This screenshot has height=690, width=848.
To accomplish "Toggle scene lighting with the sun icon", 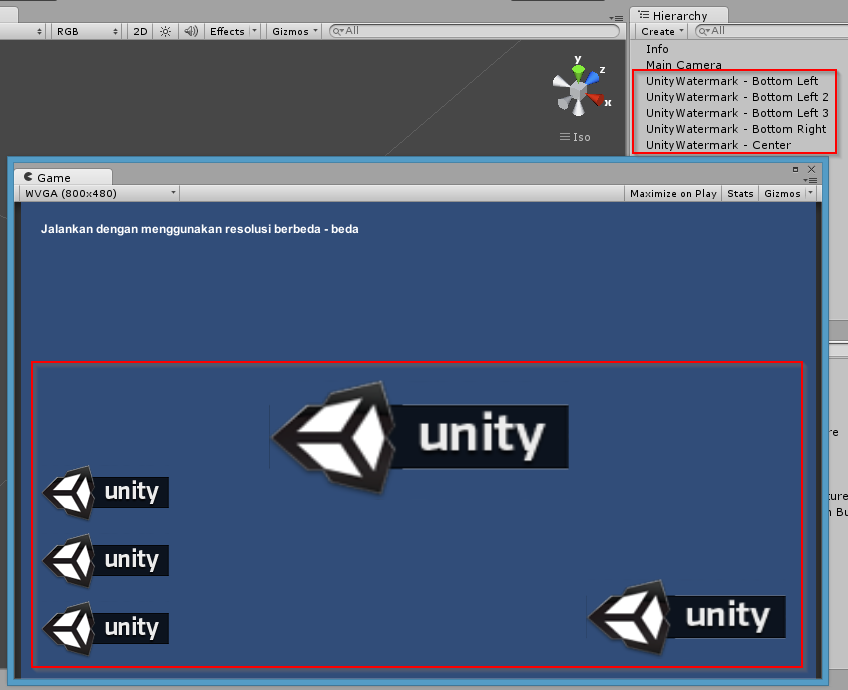I will coord(165,31).
